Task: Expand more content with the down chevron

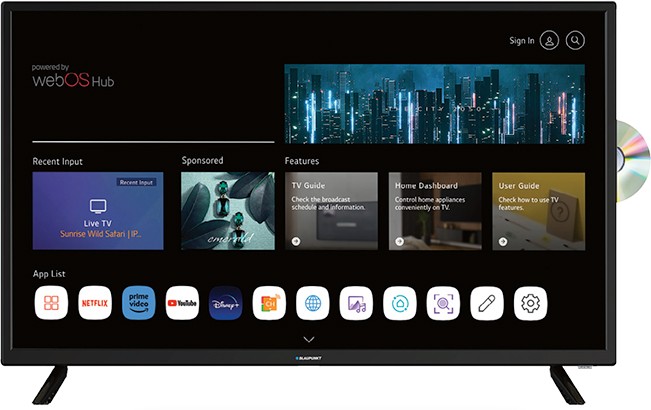Action: tap(308, 339)
